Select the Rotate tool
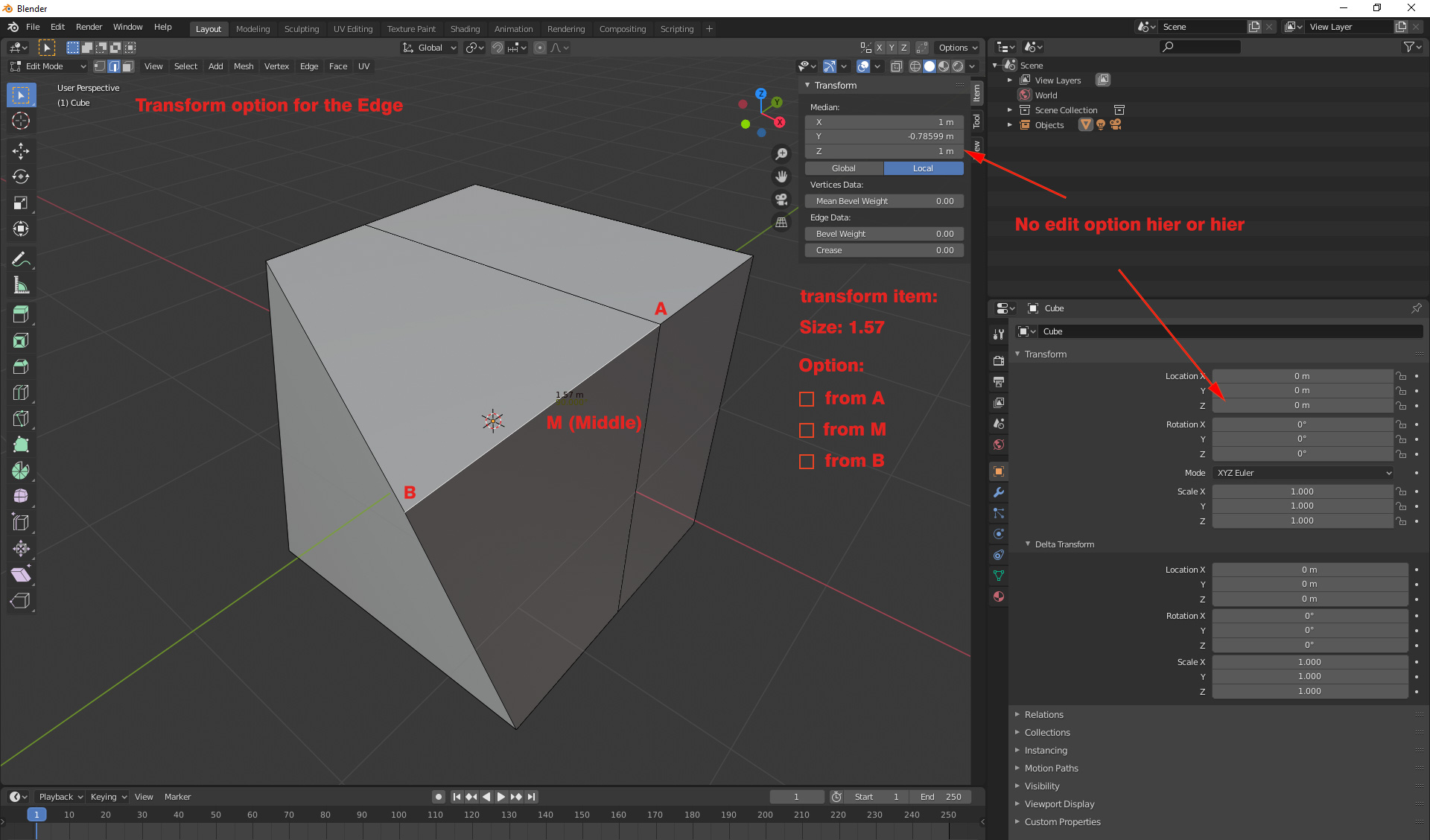 coord(21,176)
